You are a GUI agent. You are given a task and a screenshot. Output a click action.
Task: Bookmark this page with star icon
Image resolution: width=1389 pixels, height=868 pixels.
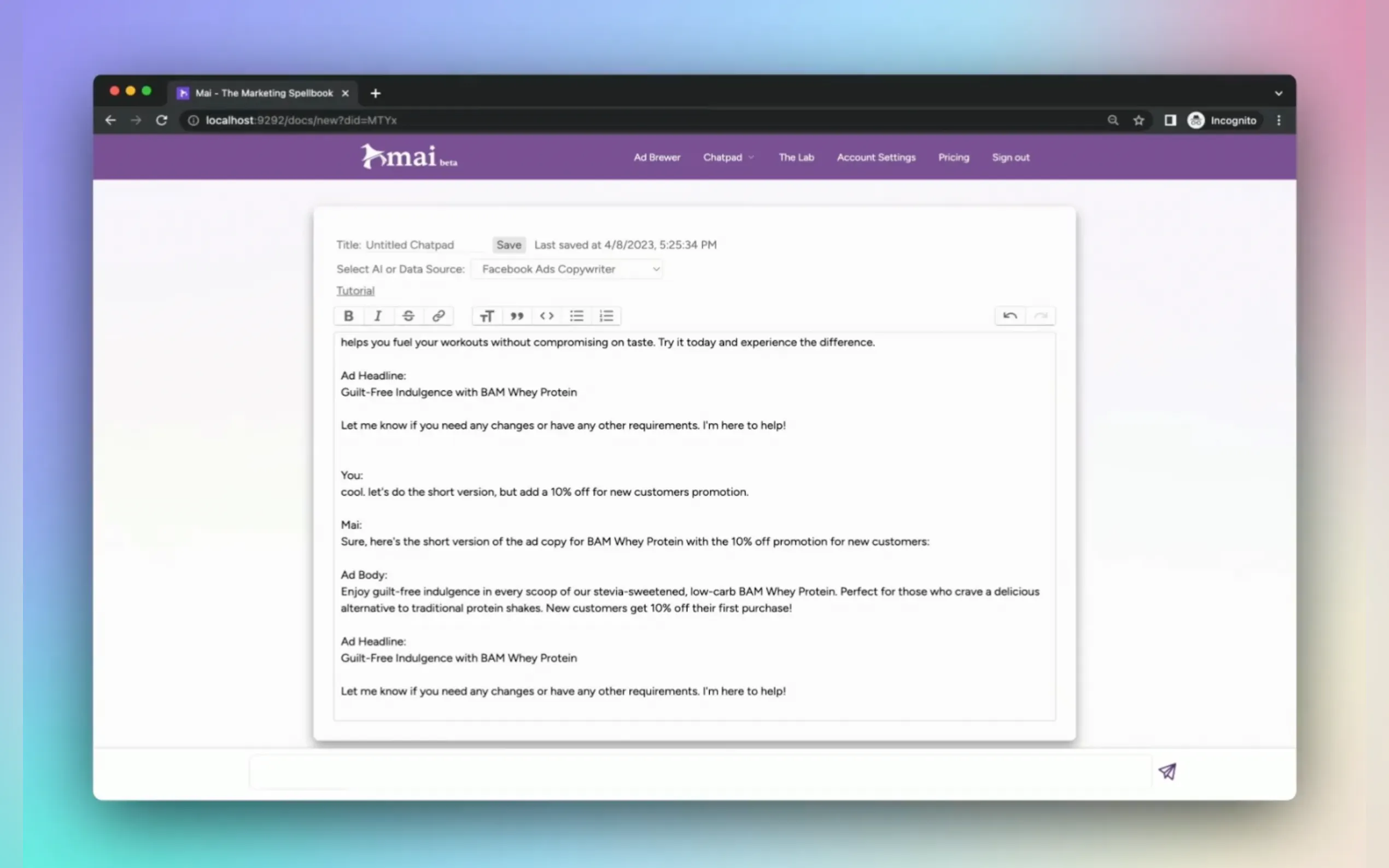point(1138,121)
